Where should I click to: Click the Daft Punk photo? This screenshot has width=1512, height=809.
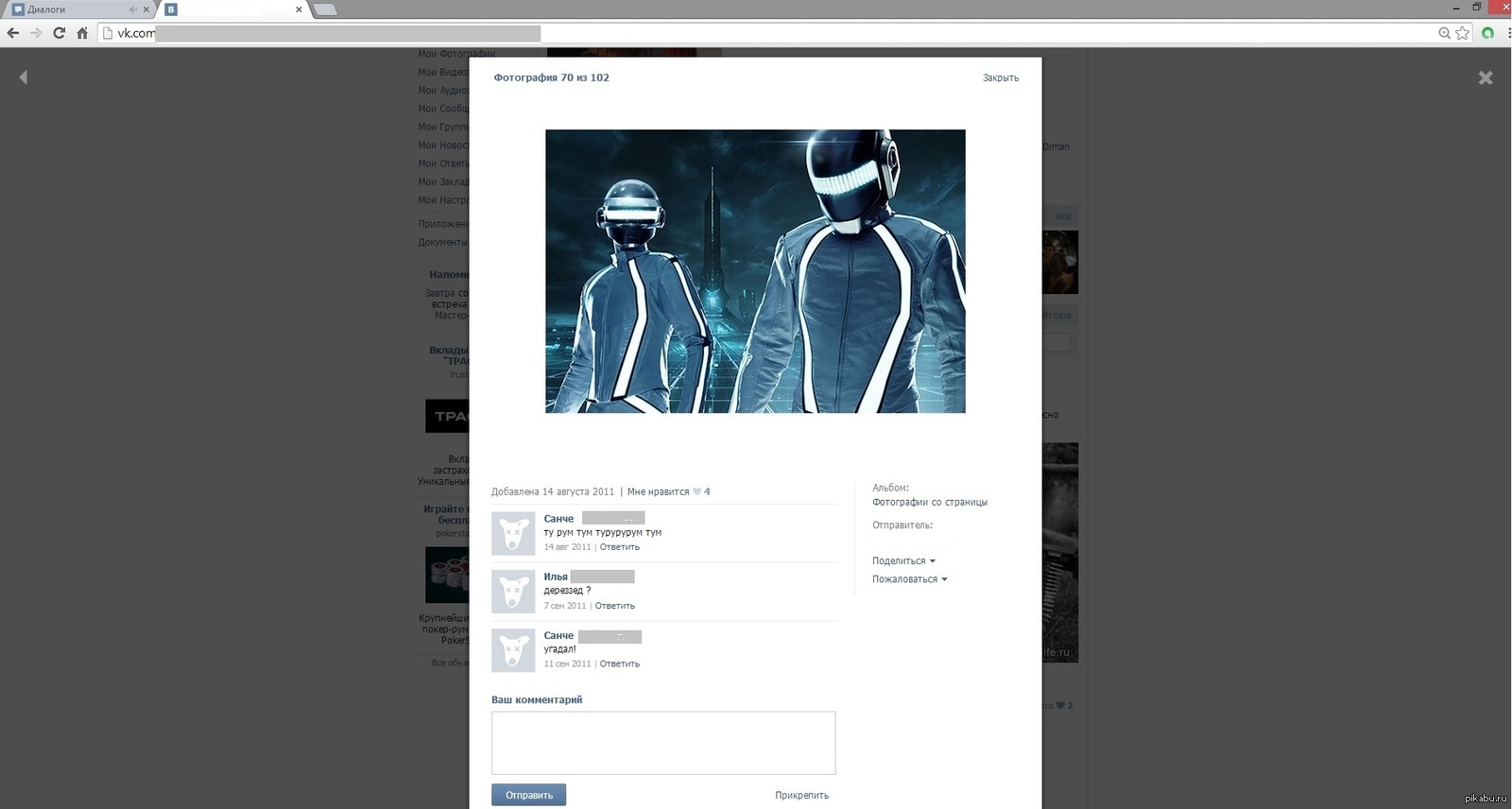coord(755,271)
